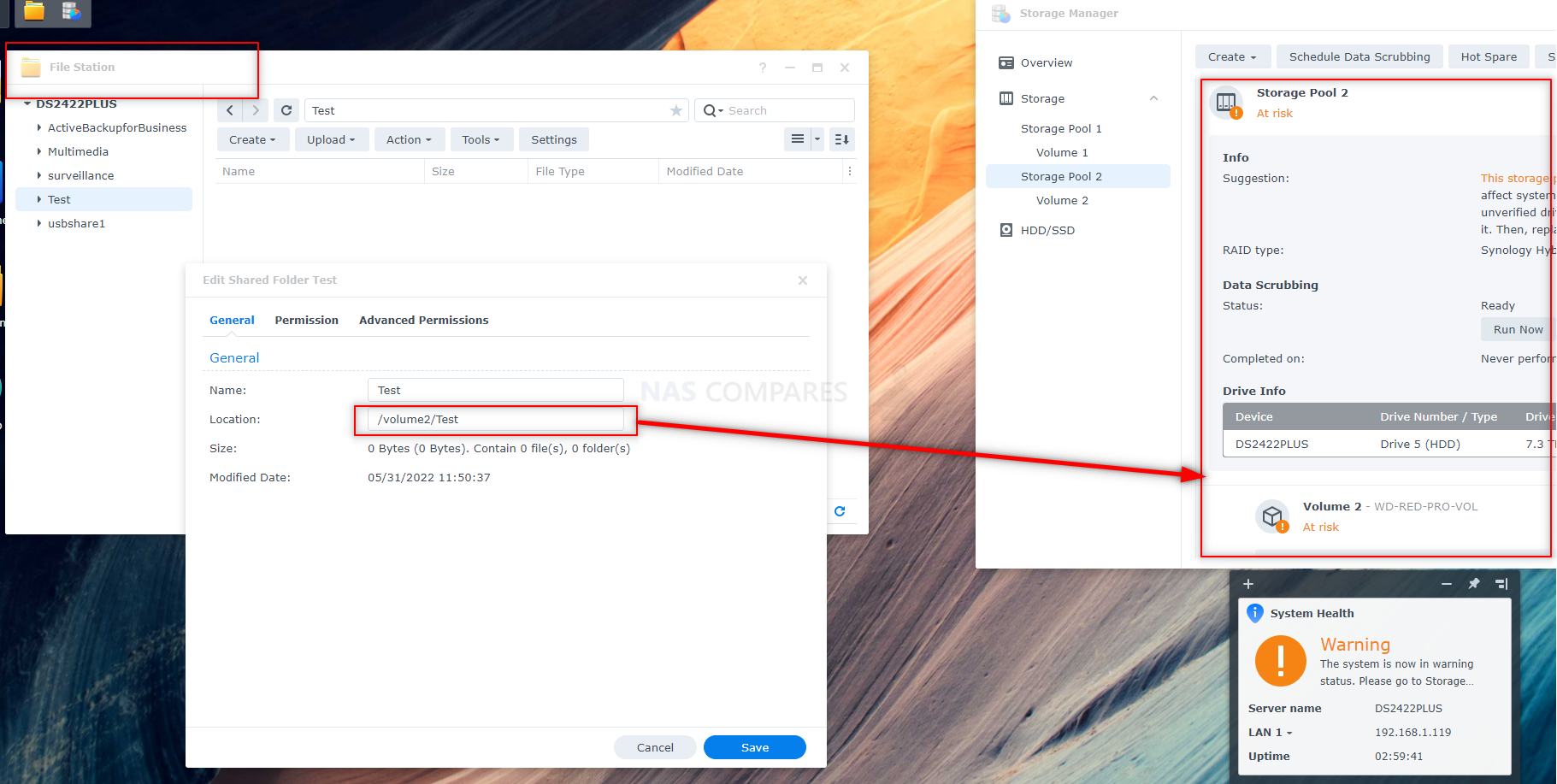Switch to list view mode icon
This screenshot has width=1557, height=784.
798,139
